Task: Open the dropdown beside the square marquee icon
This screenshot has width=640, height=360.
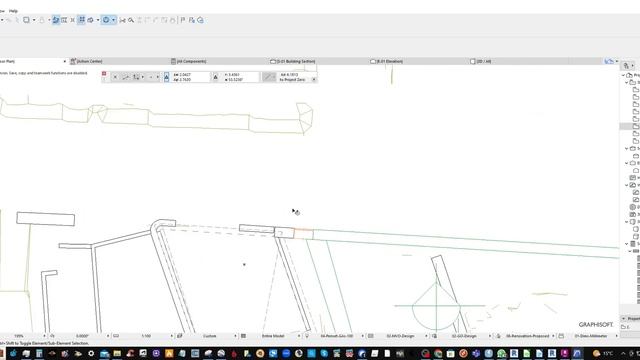Action: tap(34, 20)
